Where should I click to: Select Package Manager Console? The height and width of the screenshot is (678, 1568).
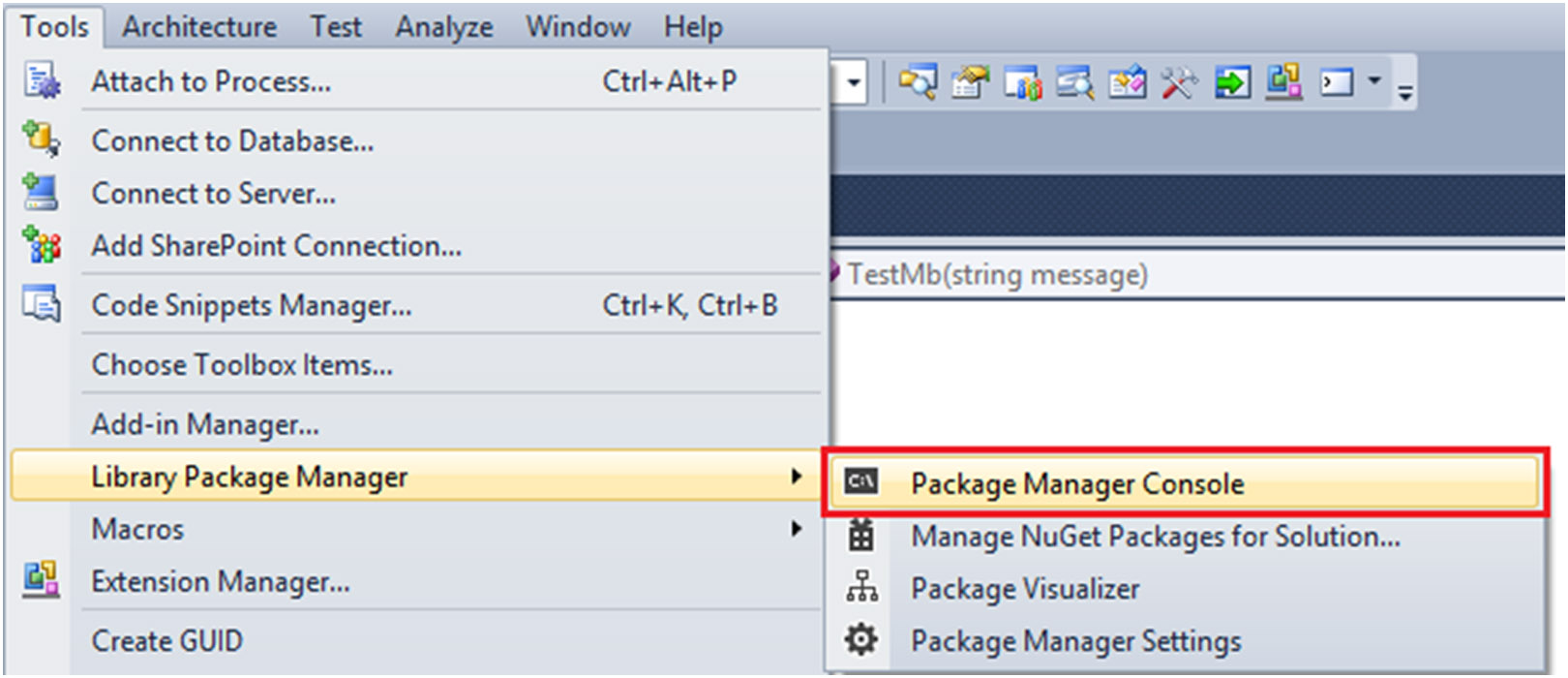tap(1076, 483)
